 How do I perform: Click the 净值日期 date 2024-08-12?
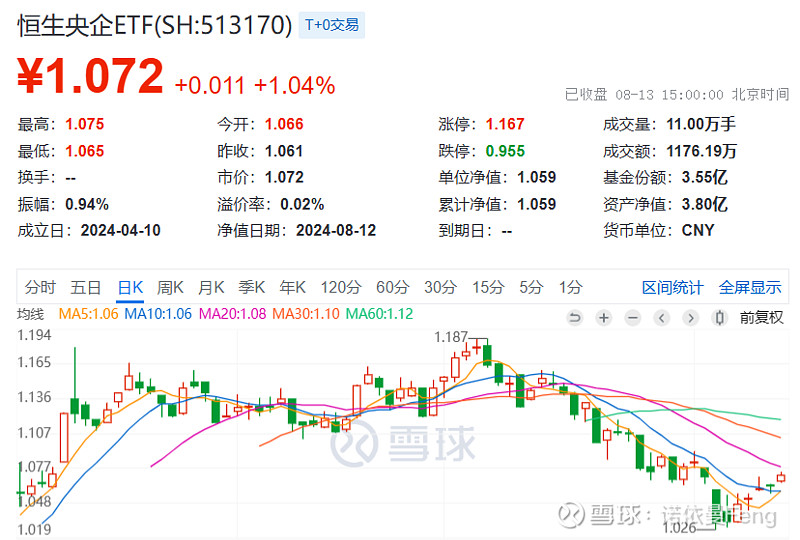point(336,230)
